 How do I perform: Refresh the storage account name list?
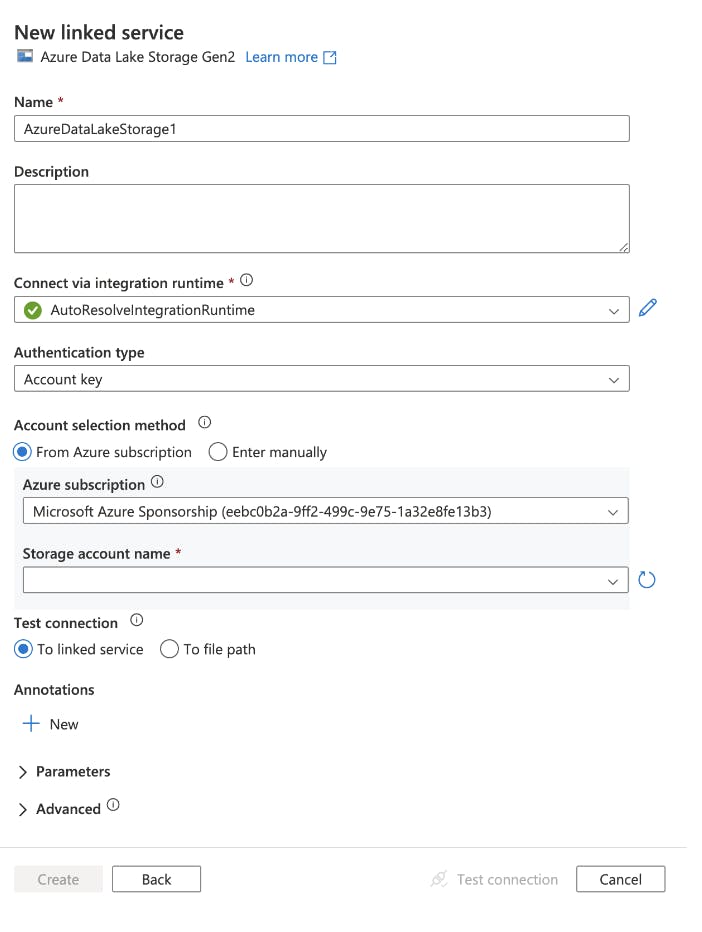646,580
